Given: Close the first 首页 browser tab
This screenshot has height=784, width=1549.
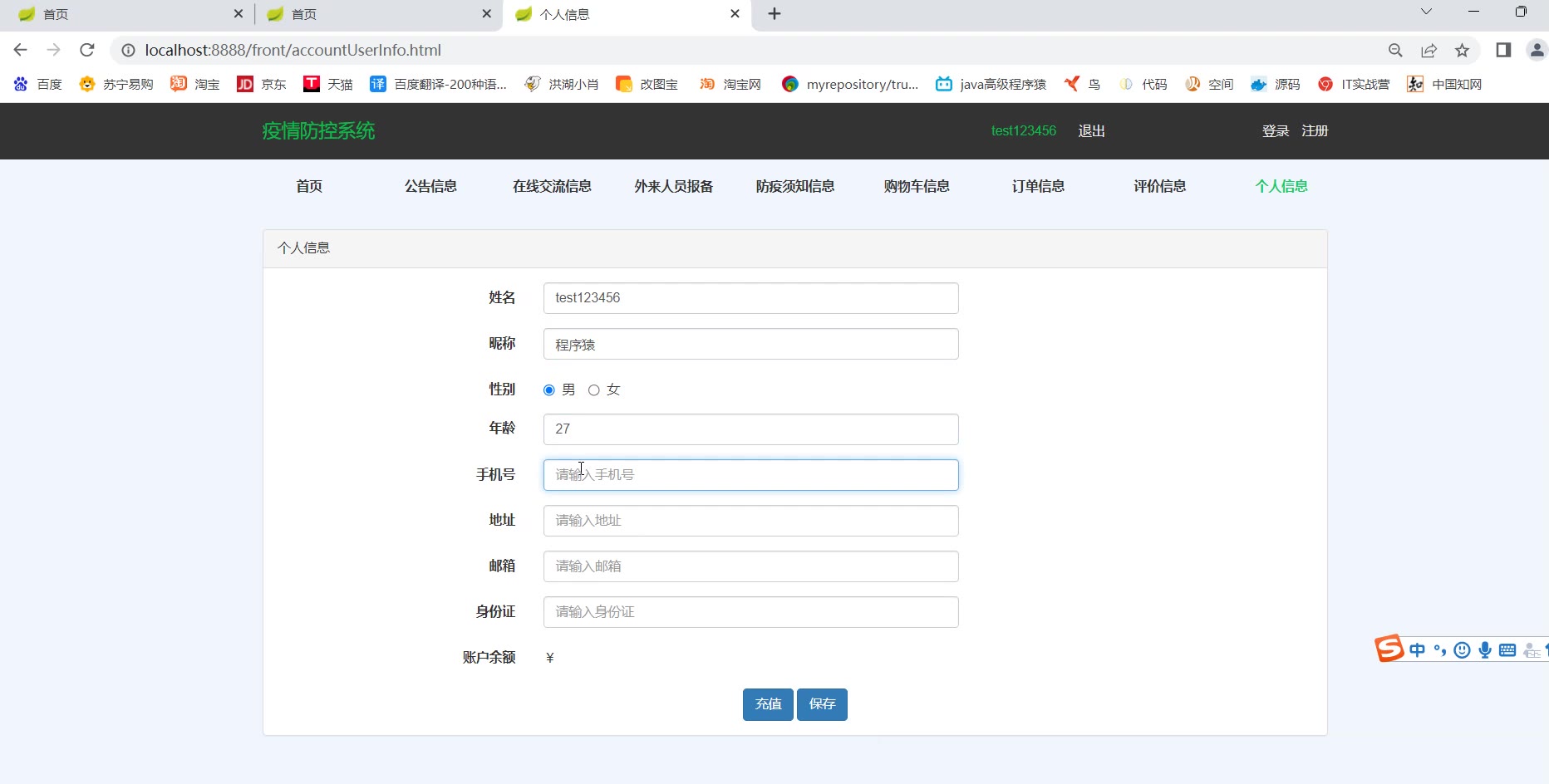Looking at the screenshot, I should [x=238, y=14].
